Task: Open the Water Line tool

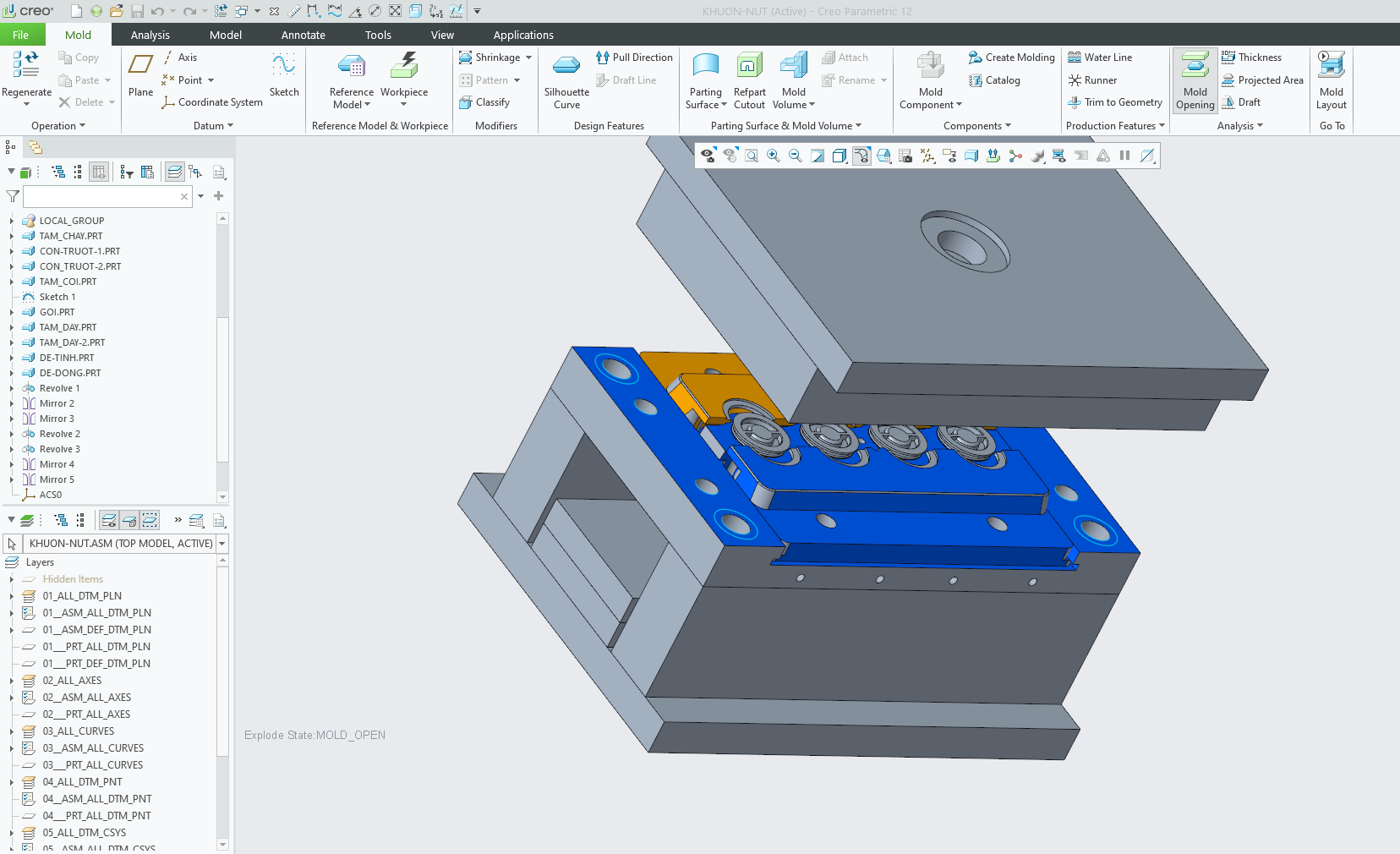Action: click(1100, 57)
